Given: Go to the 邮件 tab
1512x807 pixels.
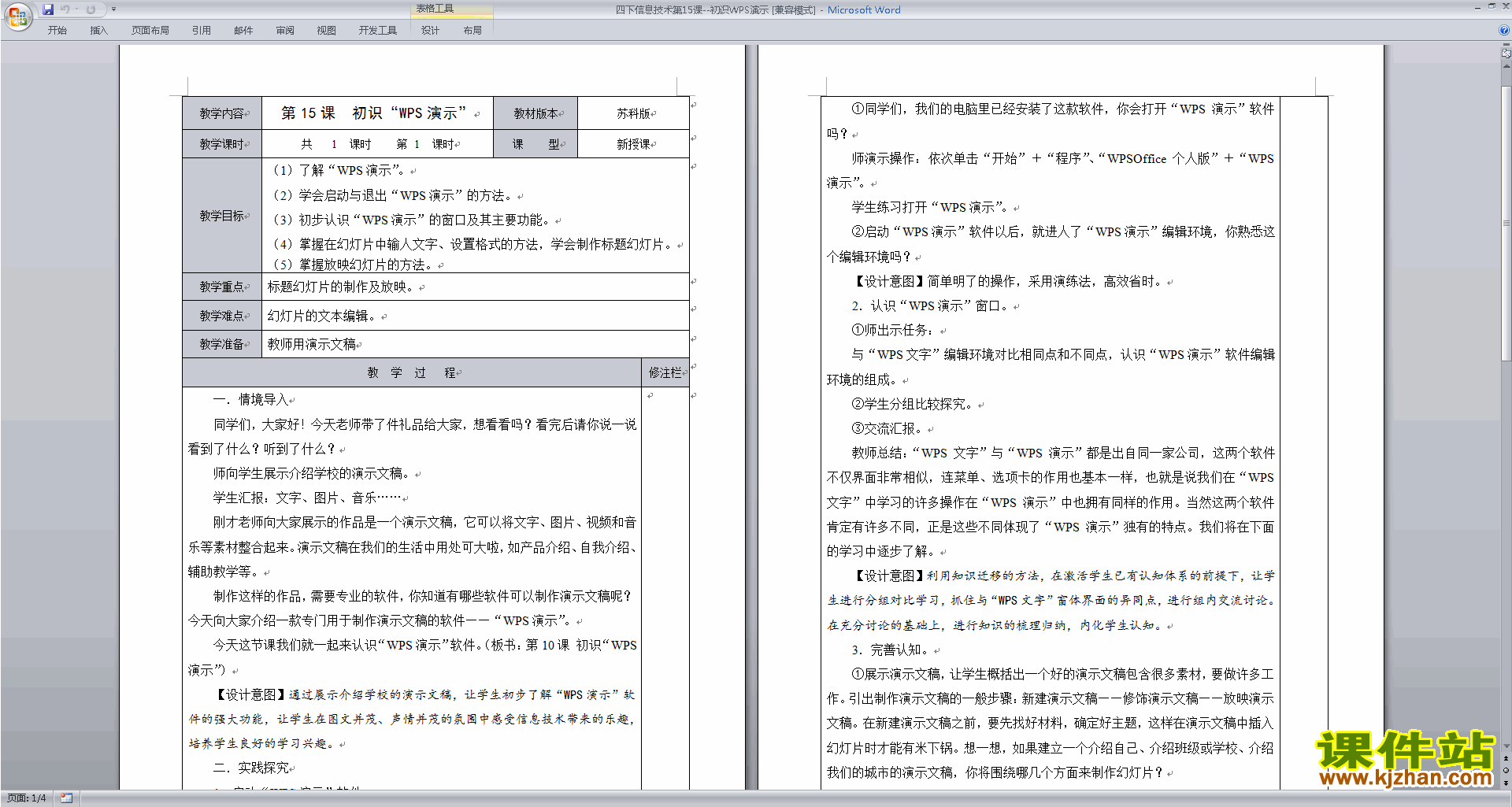Looking at the screenshot, I should click(243, 31).
